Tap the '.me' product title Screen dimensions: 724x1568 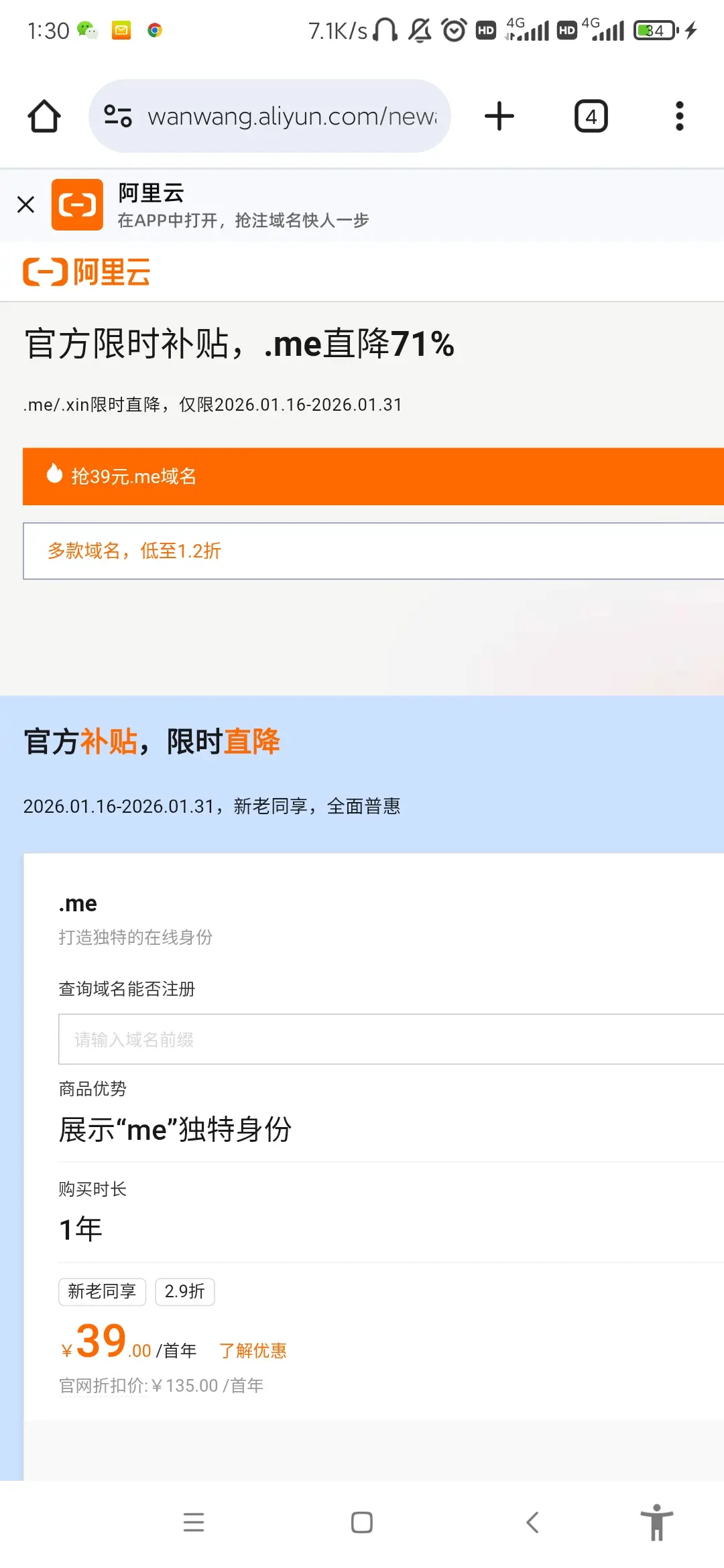[78, 904]
